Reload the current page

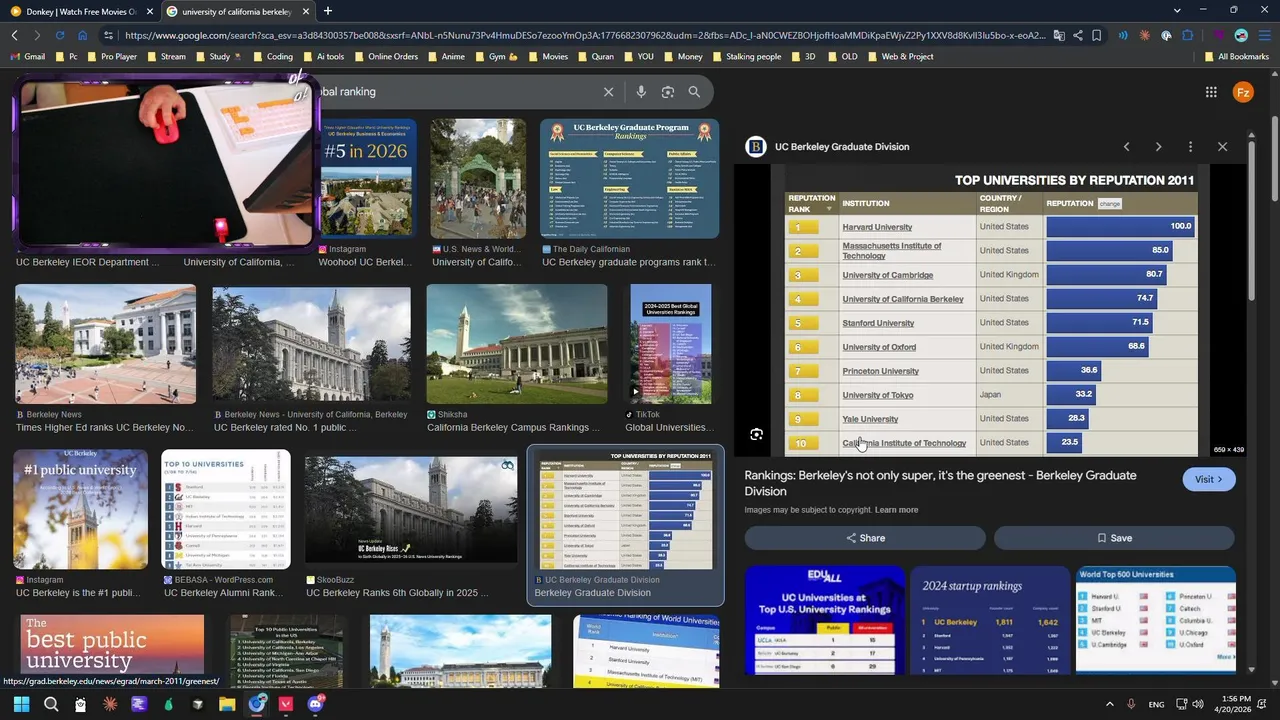pos(60,35)
